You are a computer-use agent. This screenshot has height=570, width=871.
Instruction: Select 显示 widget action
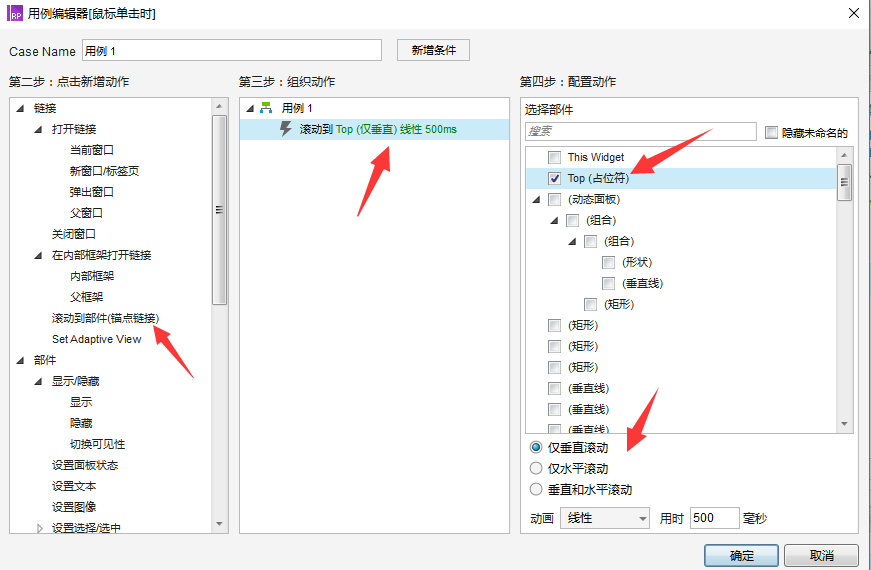pos(81,402)
